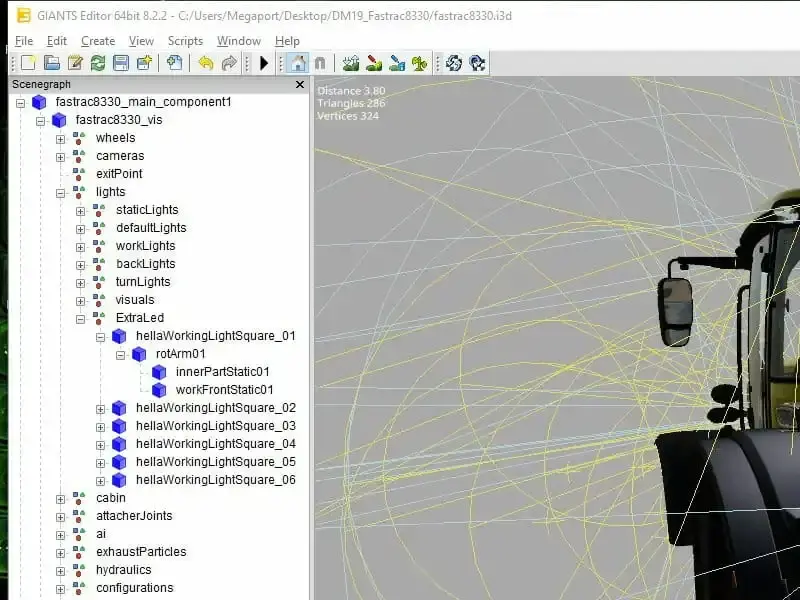Expand the hellaWorkingLightSquare_06 node
Screen dimensions: 800x600
[101, 481]
